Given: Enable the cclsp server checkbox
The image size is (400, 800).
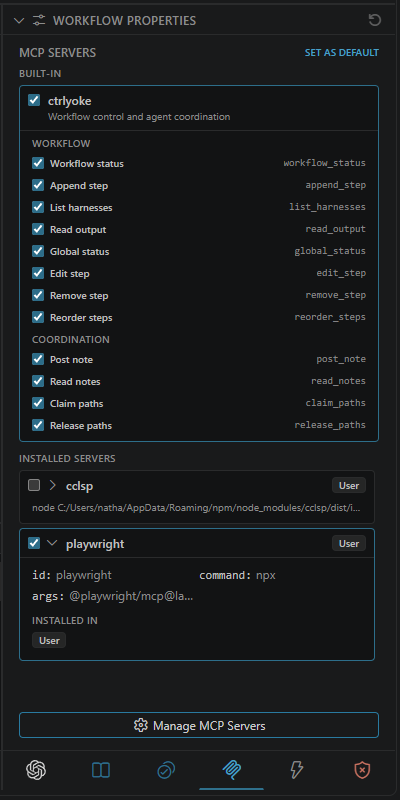Looking at the screenshot, I should coord(34,485).
